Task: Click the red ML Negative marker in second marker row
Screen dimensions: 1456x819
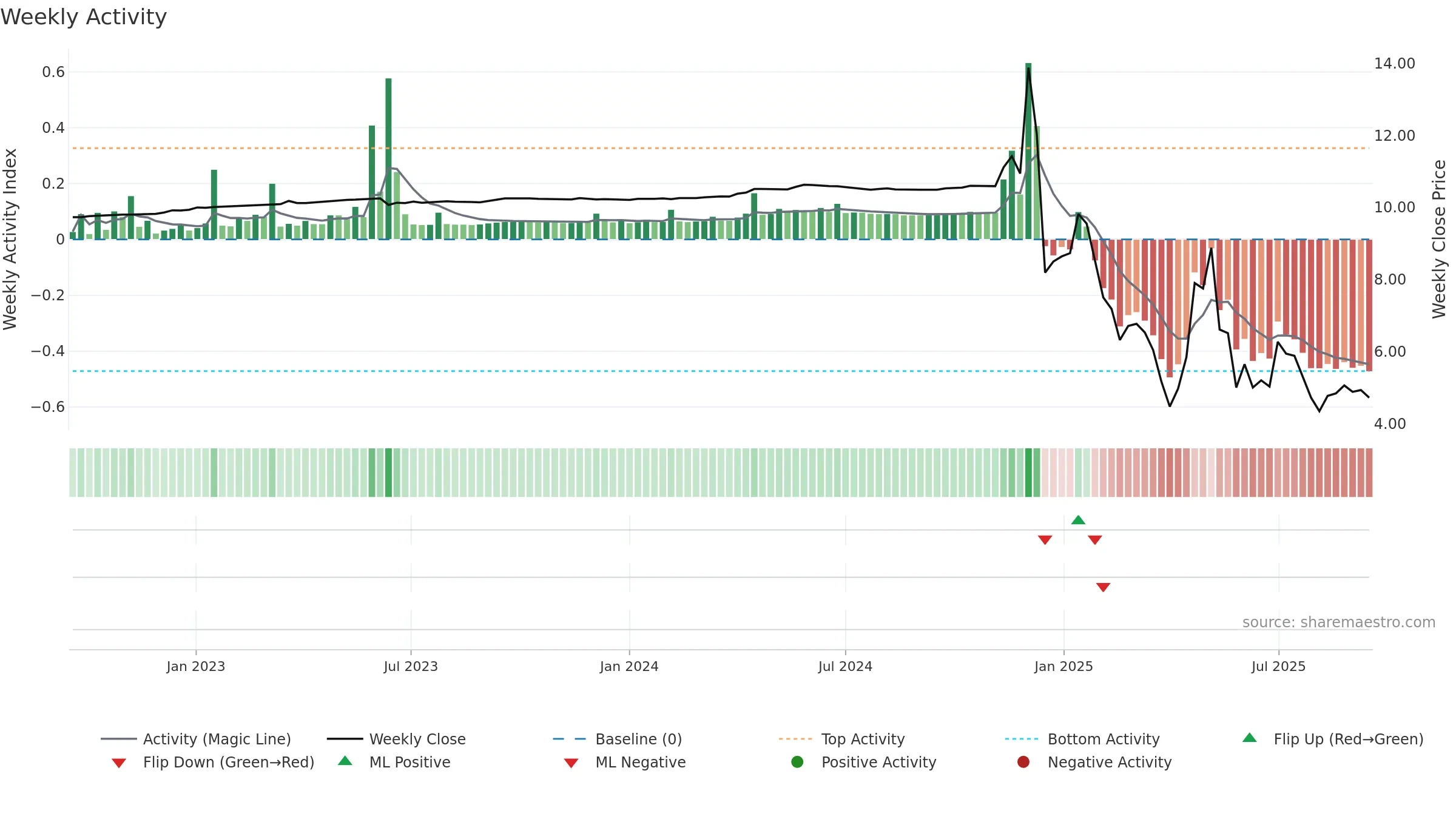Action: point(1103,587)
